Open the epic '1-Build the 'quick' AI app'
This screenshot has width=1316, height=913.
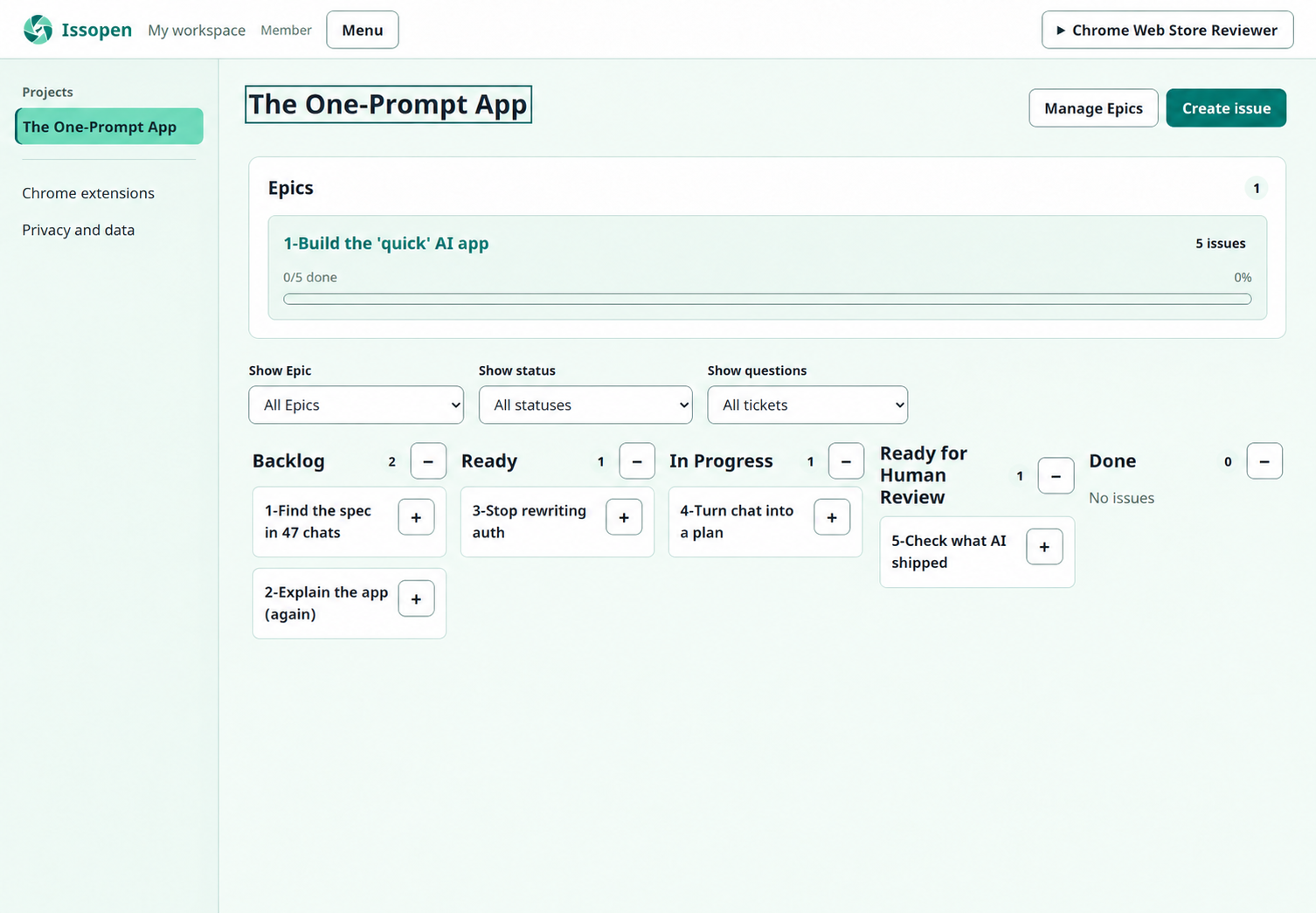[x=386, y=243]
